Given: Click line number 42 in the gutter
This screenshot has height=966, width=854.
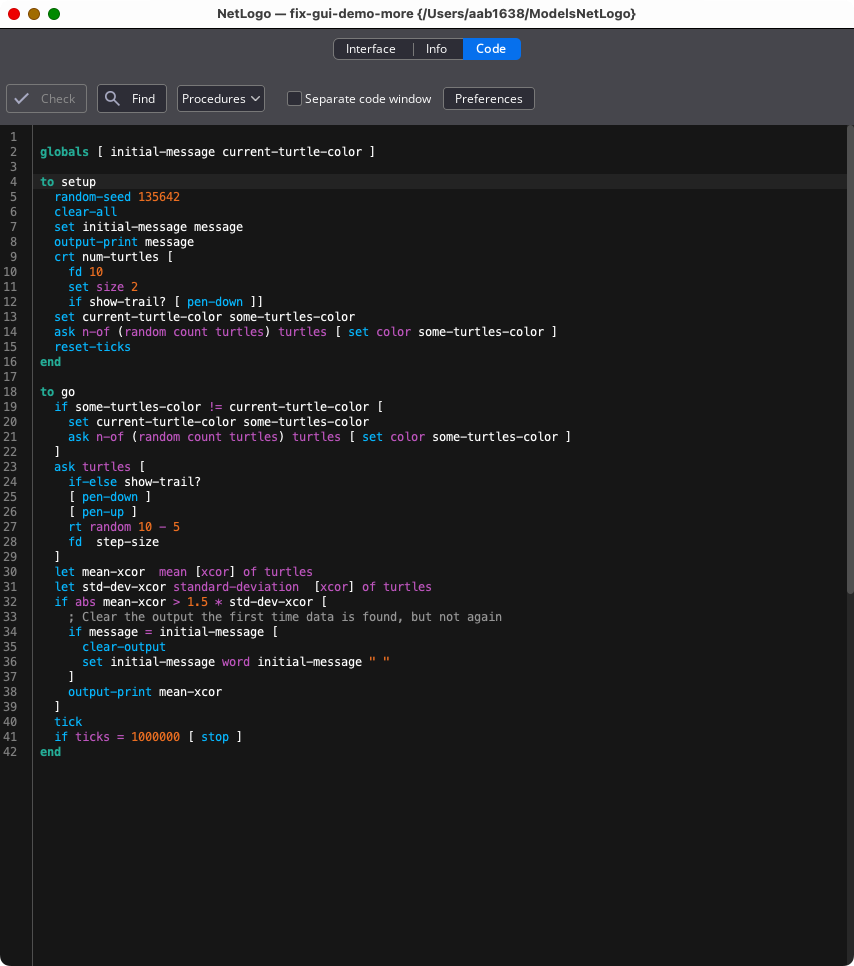Looking at the screenshot, I should (11, 752).
